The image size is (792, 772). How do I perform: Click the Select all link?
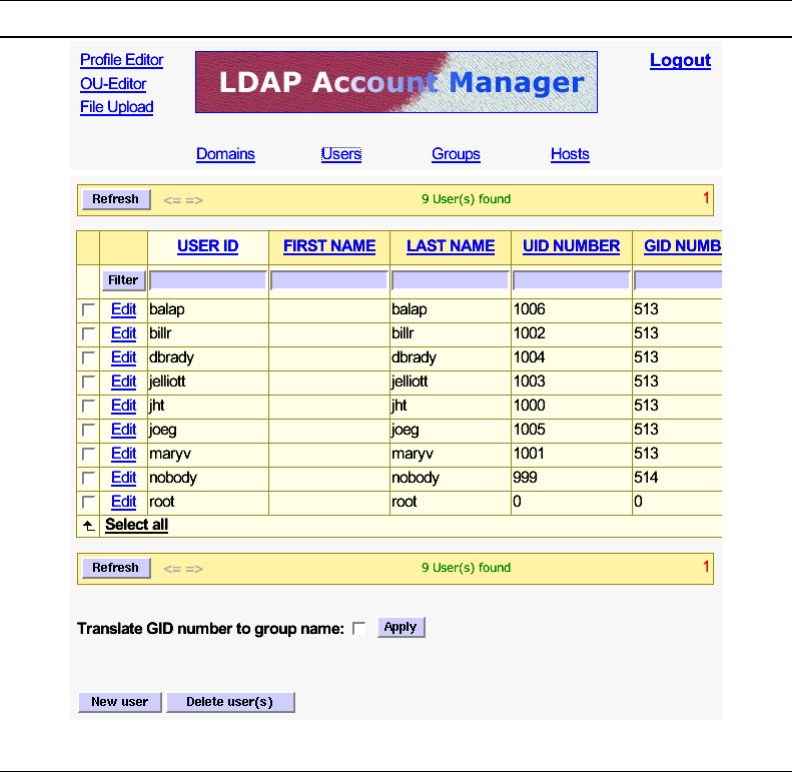point(136,525)
